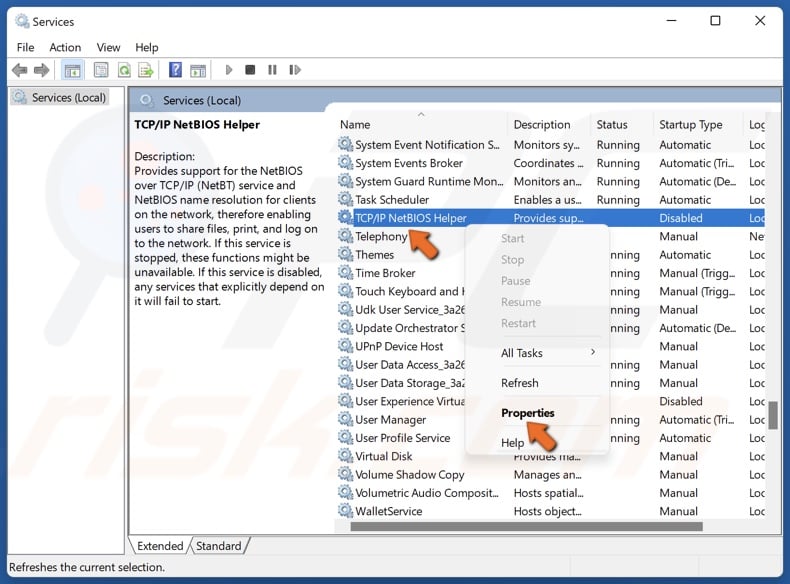Choose Help in the context menu
Viewport: 790px width, 584px height.
tap(512, 442)
